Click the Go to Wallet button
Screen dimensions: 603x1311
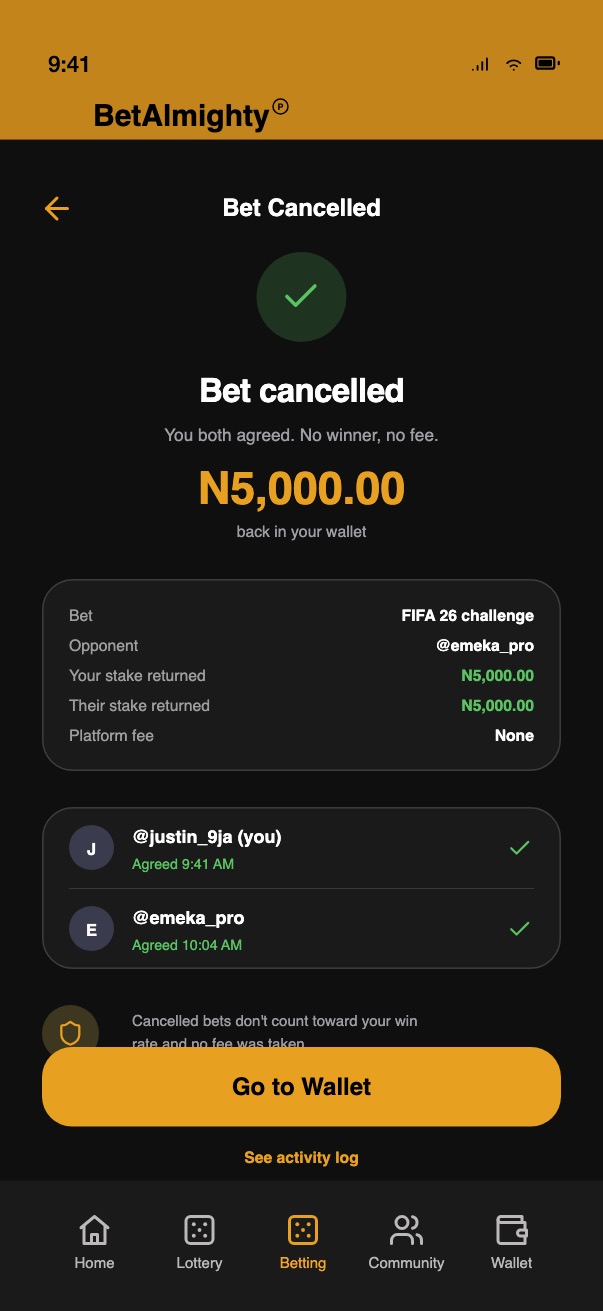click(x=301, y=1087)
